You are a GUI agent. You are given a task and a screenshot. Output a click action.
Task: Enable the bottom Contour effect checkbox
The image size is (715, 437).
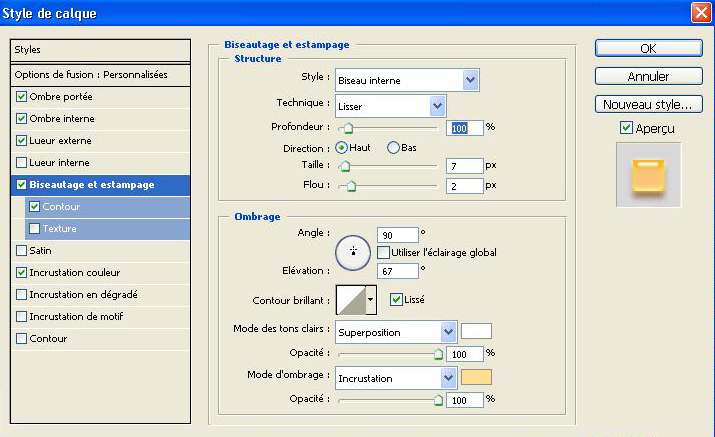click(21, 338)
